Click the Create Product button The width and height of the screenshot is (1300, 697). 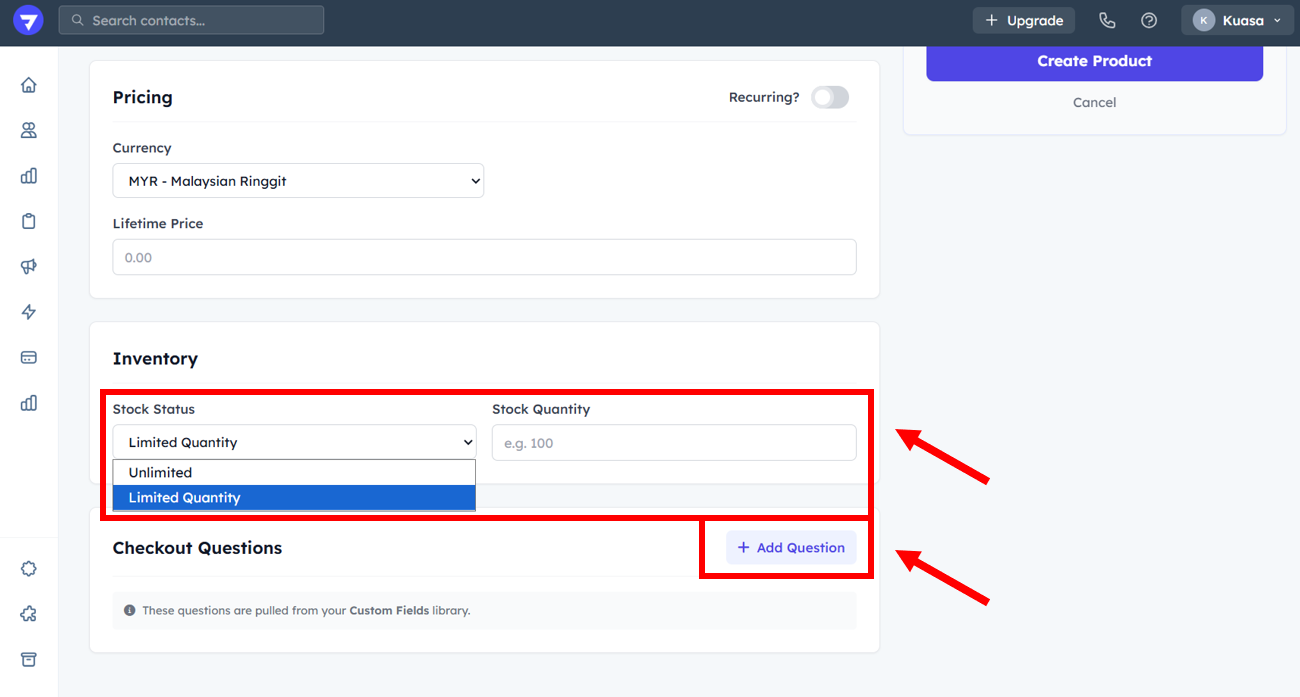pos(1094,61)
